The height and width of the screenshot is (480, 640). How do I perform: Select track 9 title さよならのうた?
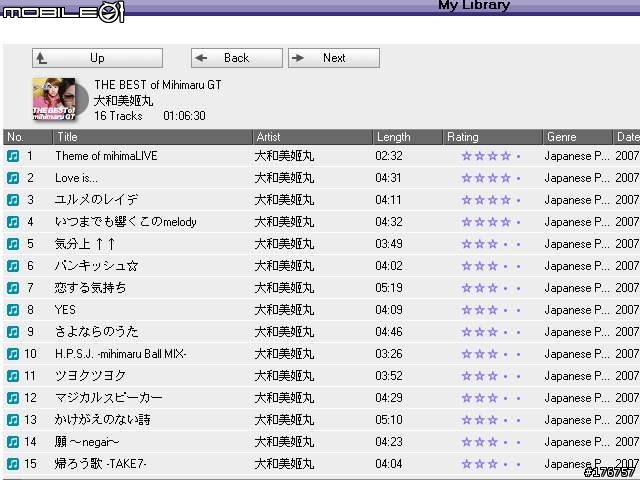click(x=97, y=332)
